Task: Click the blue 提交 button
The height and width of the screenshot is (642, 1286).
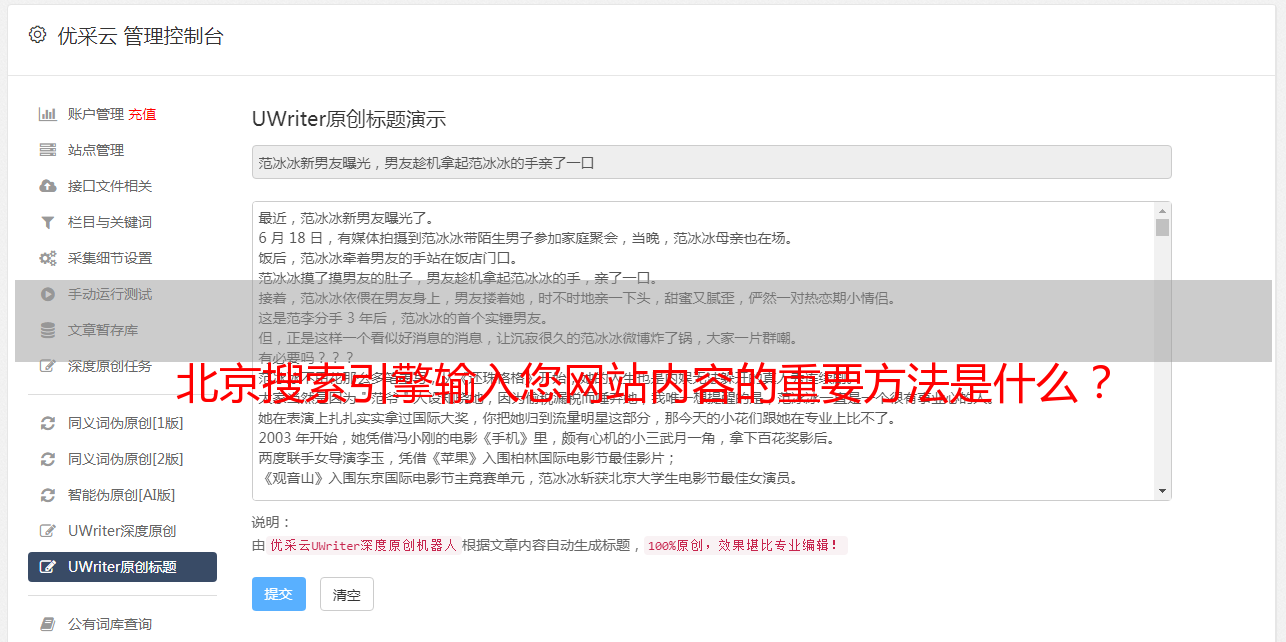Action: 279,594
